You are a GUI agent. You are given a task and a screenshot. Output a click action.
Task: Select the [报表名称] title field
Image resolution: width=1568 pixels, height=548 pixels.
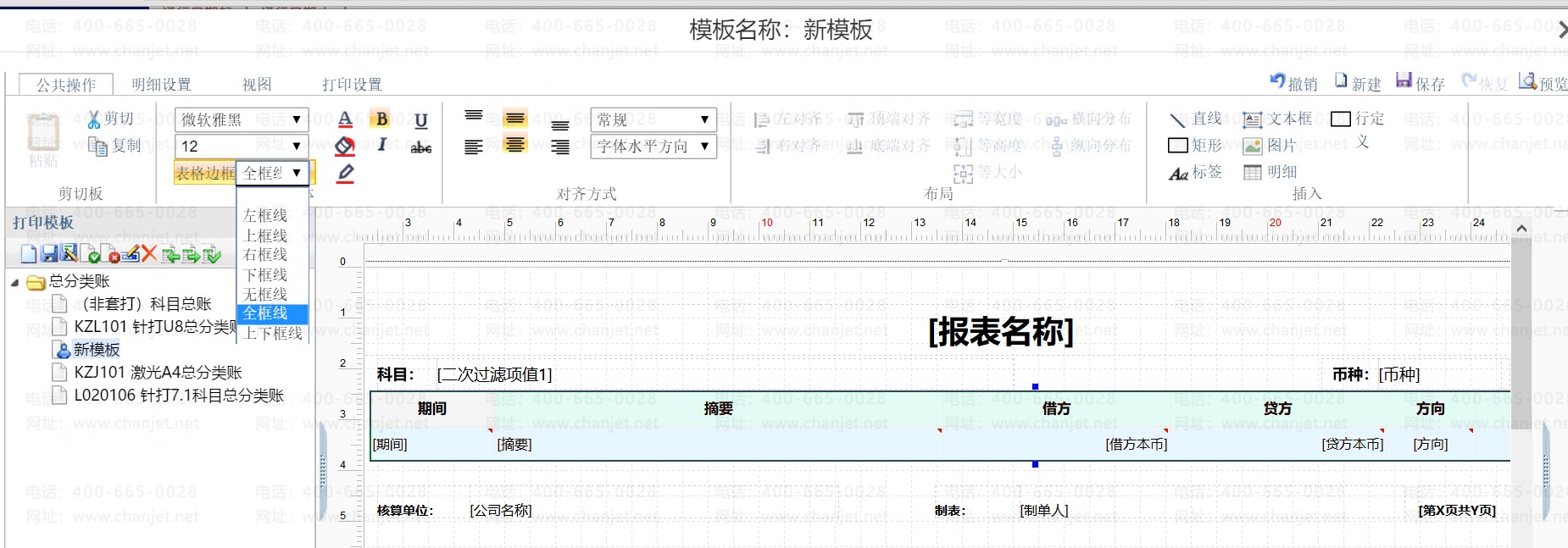coord(1001,331)
